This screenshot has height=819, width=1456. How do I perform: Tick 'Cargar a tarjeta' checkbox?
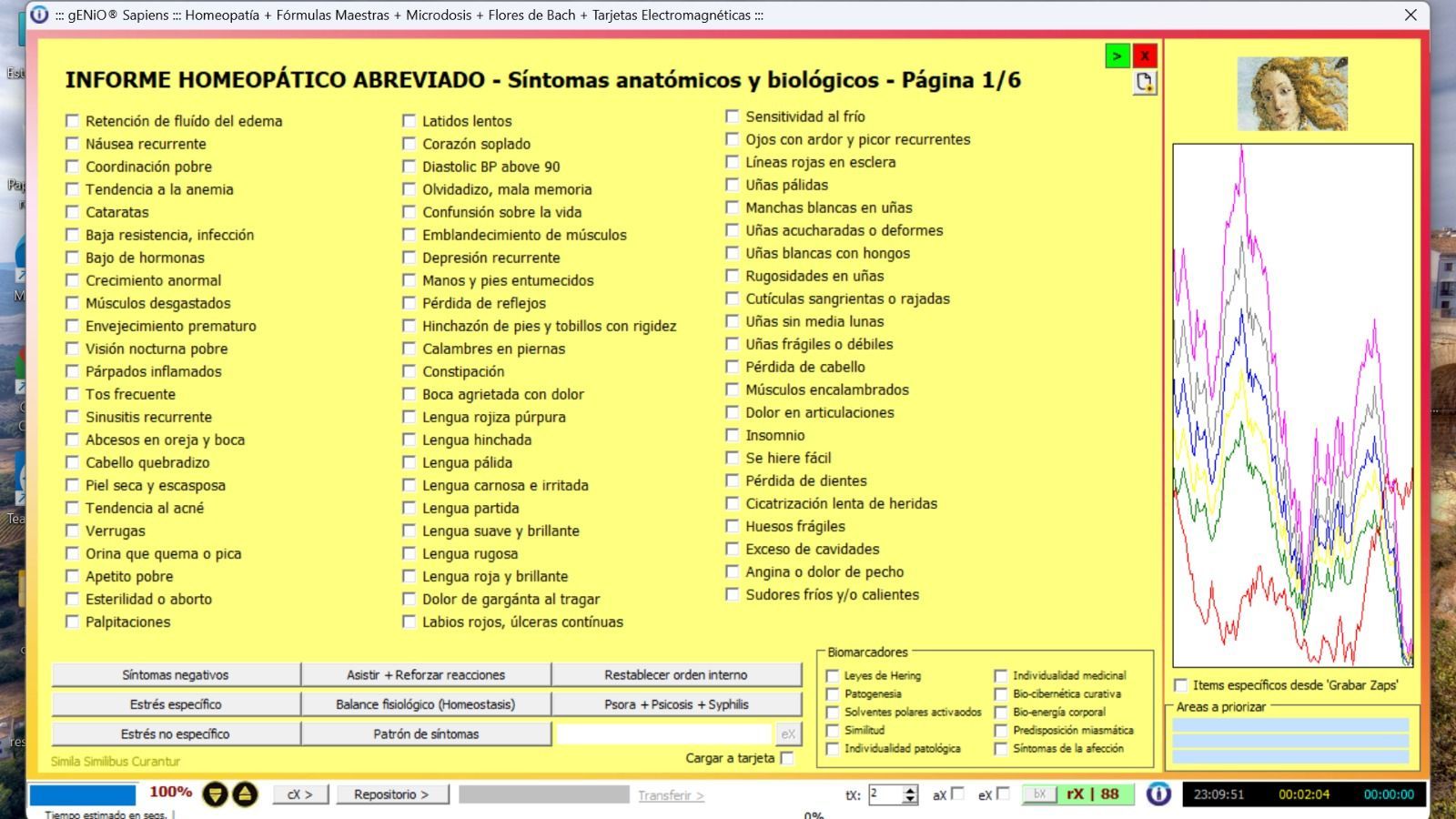[x=787, y=758]
